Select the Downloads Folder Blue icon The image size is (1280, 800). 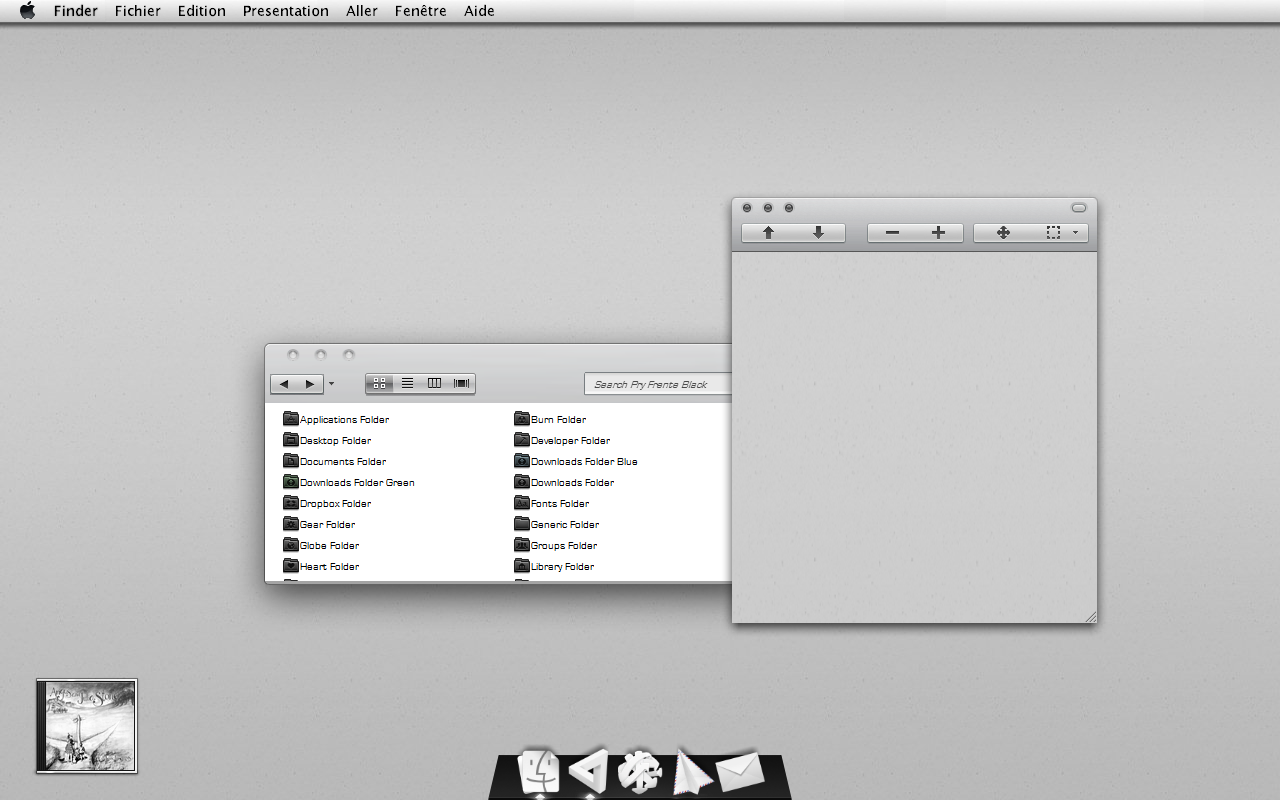pyautogui.click(x=522, y=461)
